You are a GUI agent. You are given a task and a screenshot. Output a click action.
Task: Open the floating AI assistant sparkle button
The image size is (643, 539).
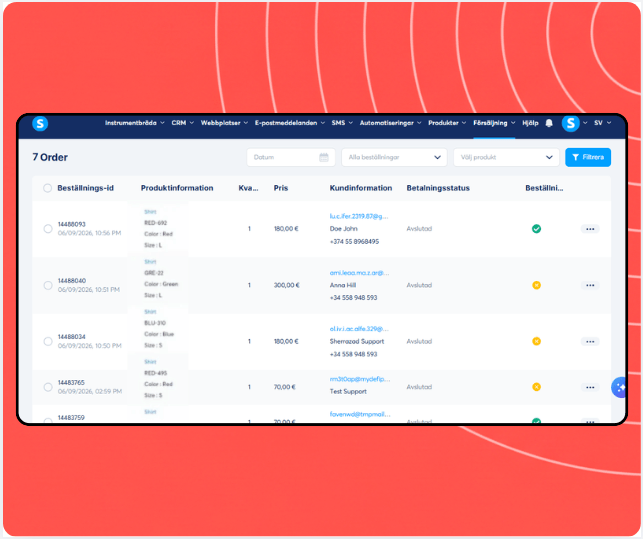point(619,387)
